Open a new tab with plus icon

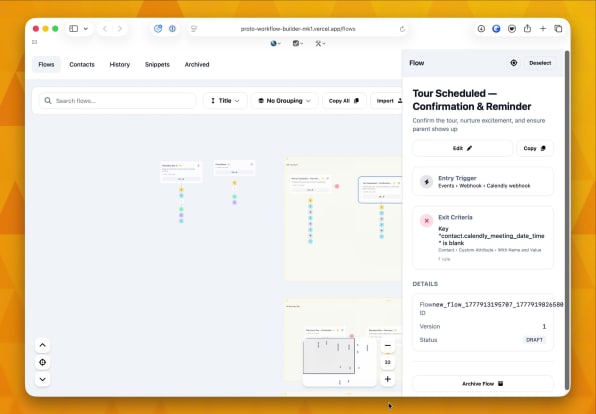[x=543, y=29]
